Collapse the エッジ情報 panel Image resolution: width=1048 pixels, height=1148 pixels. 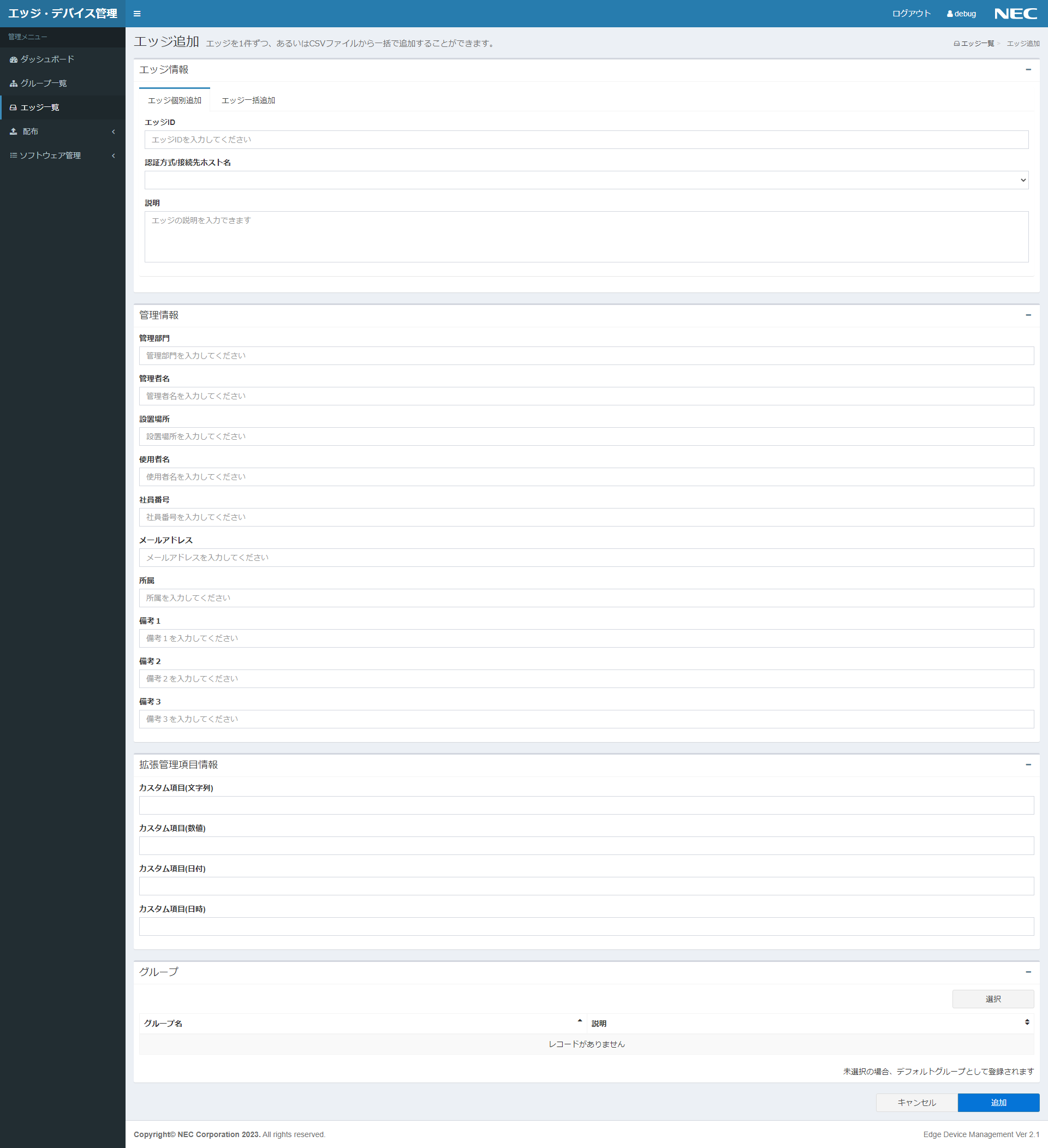coord(1028,69)
